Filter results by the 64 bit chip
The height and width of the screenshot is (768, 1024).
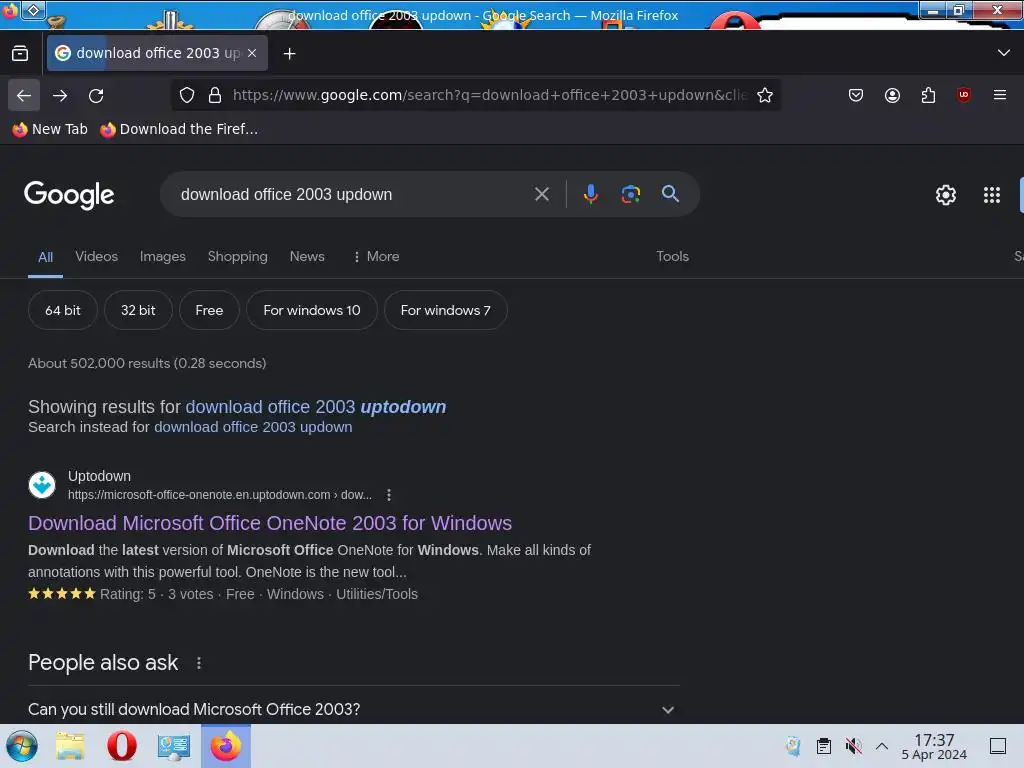click(63, 310)
